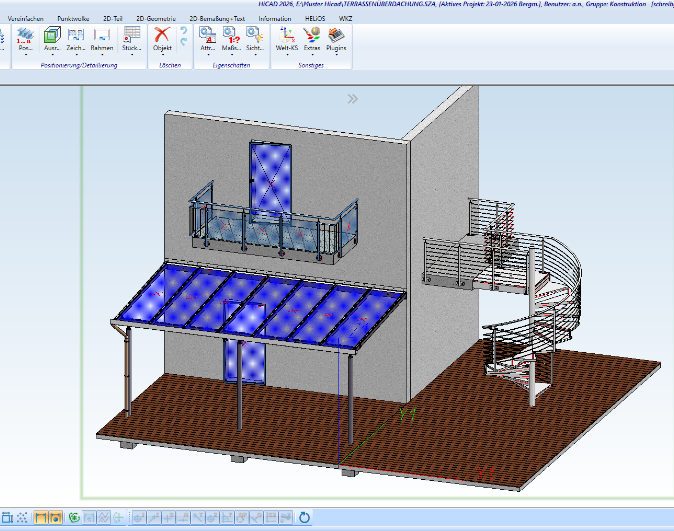Expand the double-chevron at top of viewport
Screen dimensions: 674x531
coord(352,99)
